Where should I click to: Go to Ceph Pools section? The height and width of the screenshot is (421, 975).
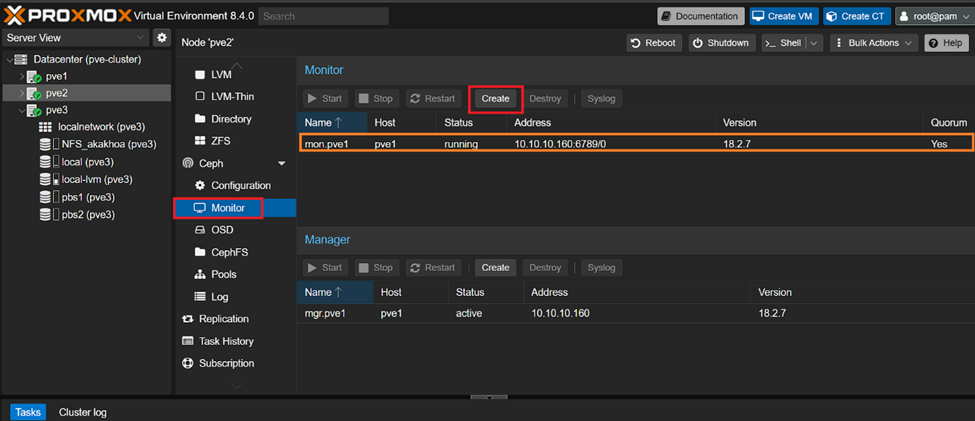point(223,274)
